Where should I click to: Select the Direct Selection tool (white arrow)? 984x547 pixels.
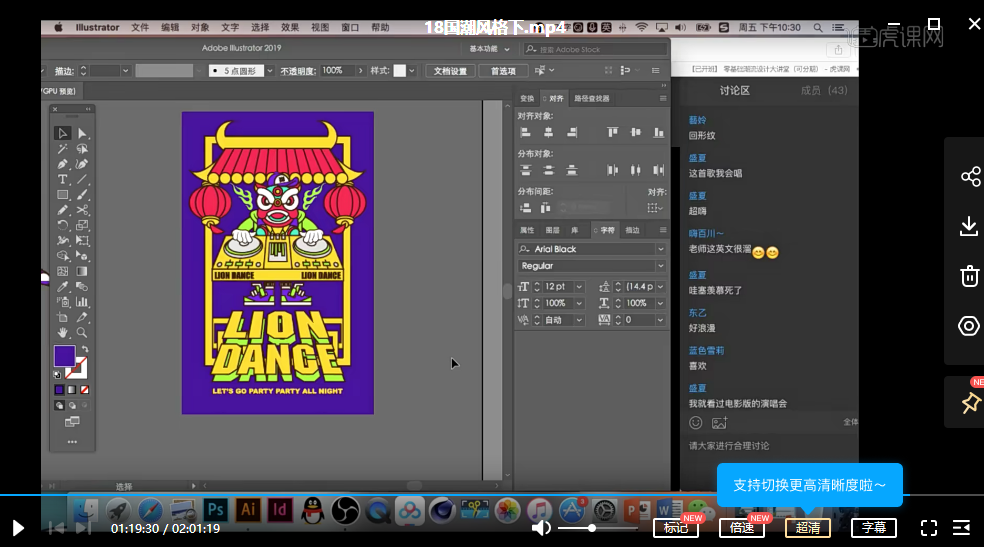82,133
